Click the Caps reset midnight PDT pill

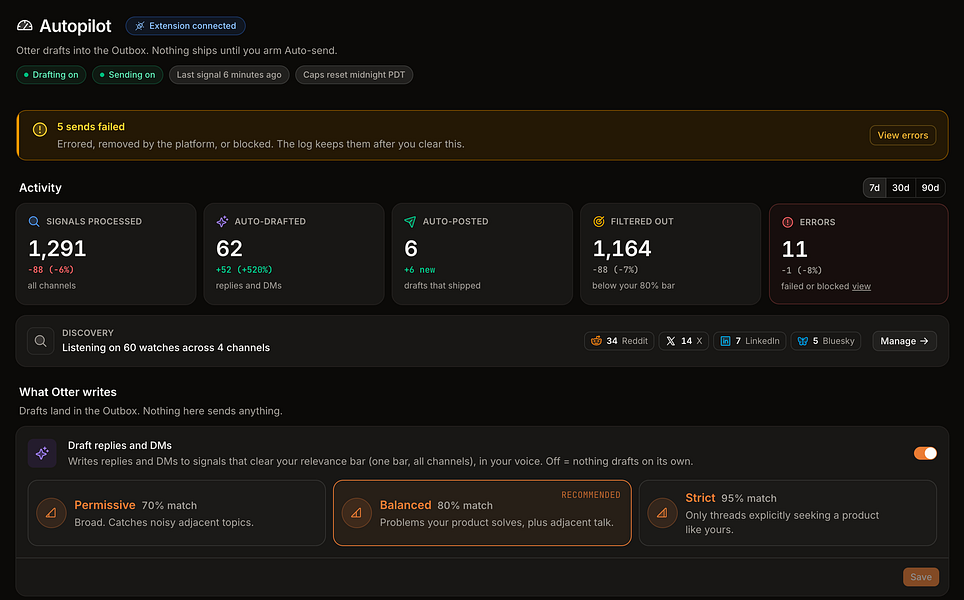click(354, 74)
